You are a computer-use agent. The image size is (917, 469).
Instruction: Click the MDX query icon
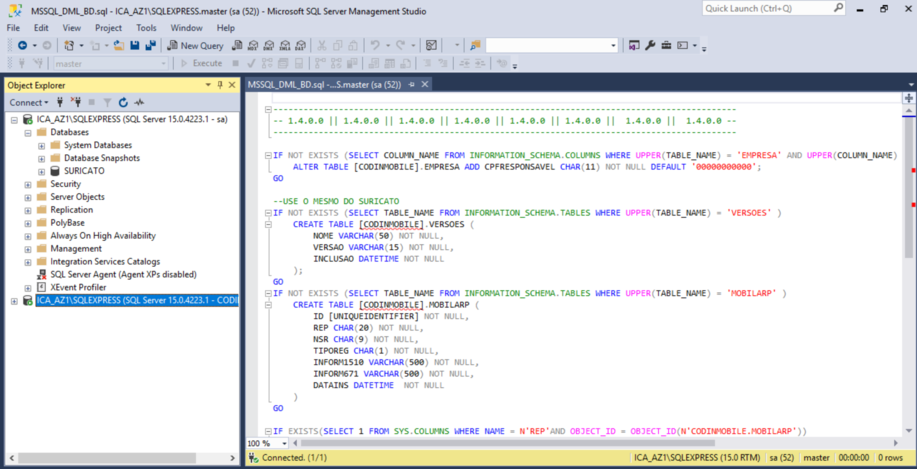tap(253, 45)
